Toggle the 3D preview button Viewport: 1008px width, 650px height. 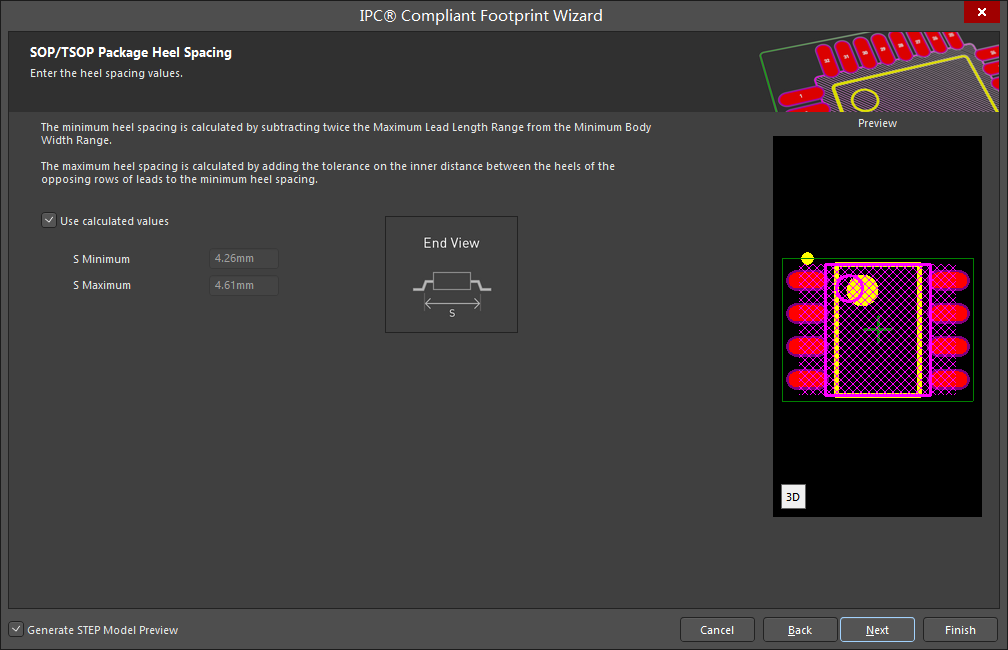(792, 497)
